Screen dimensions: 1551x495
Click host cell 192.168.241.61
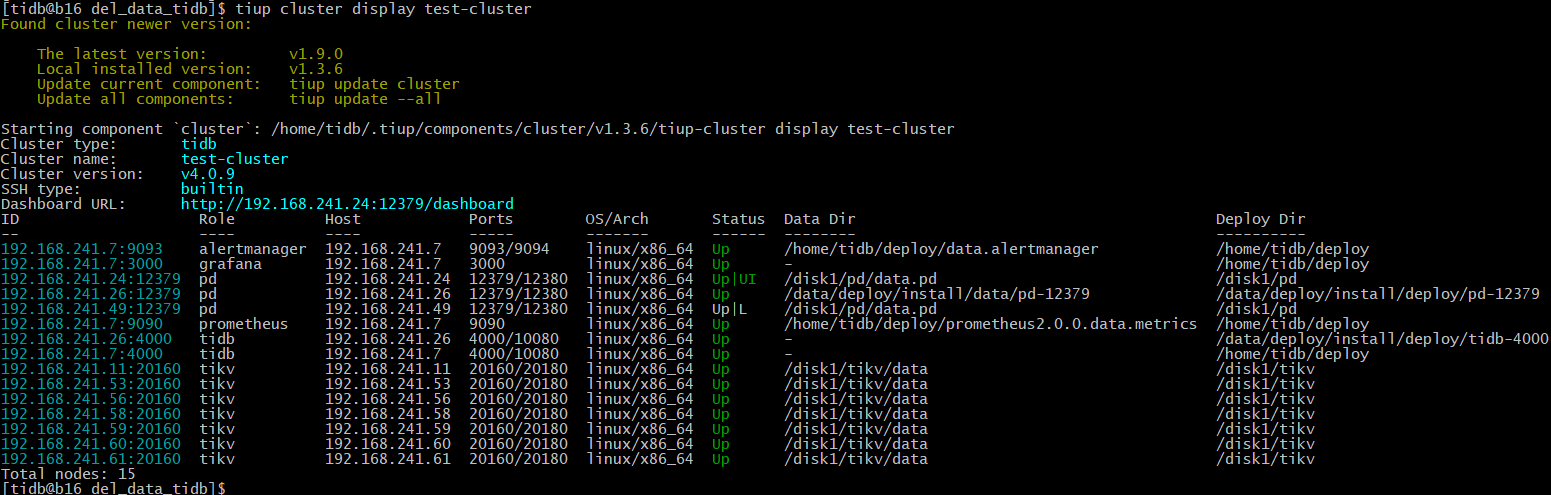pyautogui.click(x=388, y=459)
